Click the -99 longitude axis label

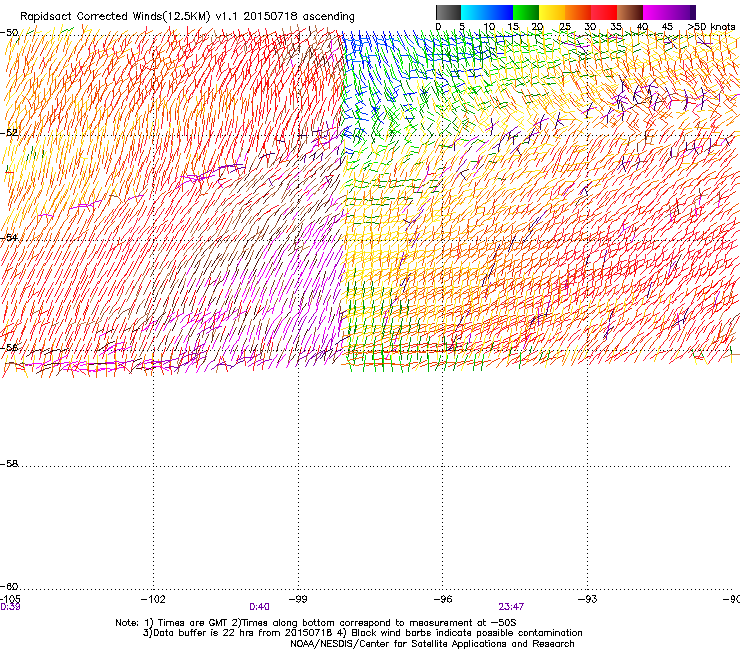click(x=298, y=599)
